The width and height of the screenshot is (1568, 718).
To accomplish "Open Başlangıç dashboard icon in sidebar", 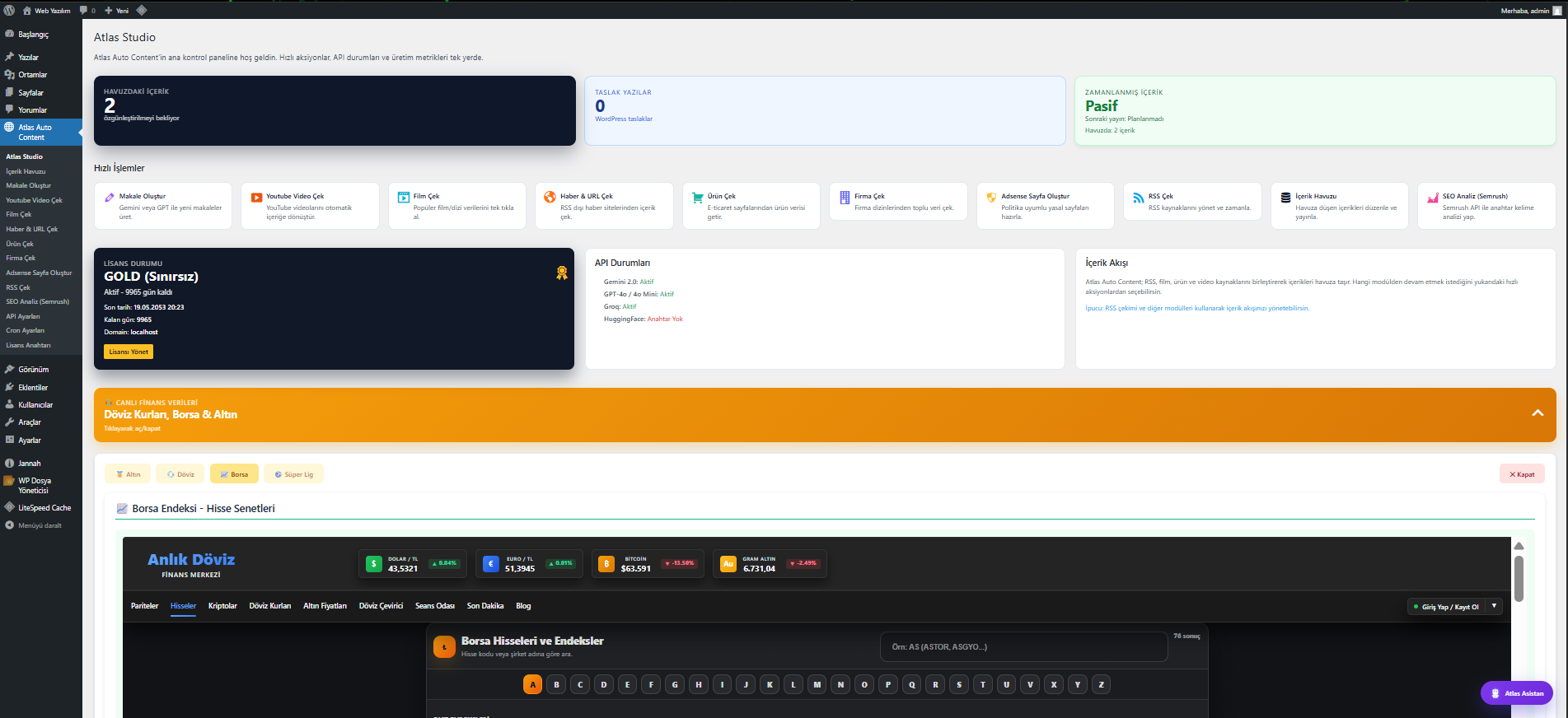I will [10, 35].
